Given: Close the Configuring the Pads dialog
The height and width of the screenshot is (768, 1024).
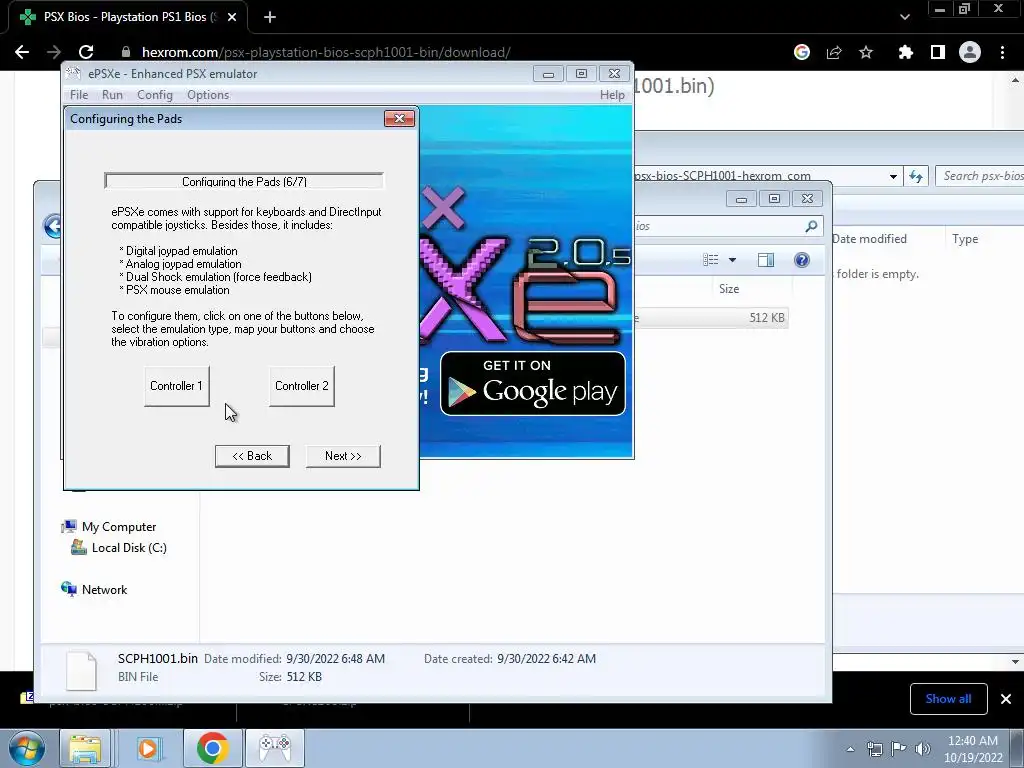Looking at the screenshot, I should point(400,118).
